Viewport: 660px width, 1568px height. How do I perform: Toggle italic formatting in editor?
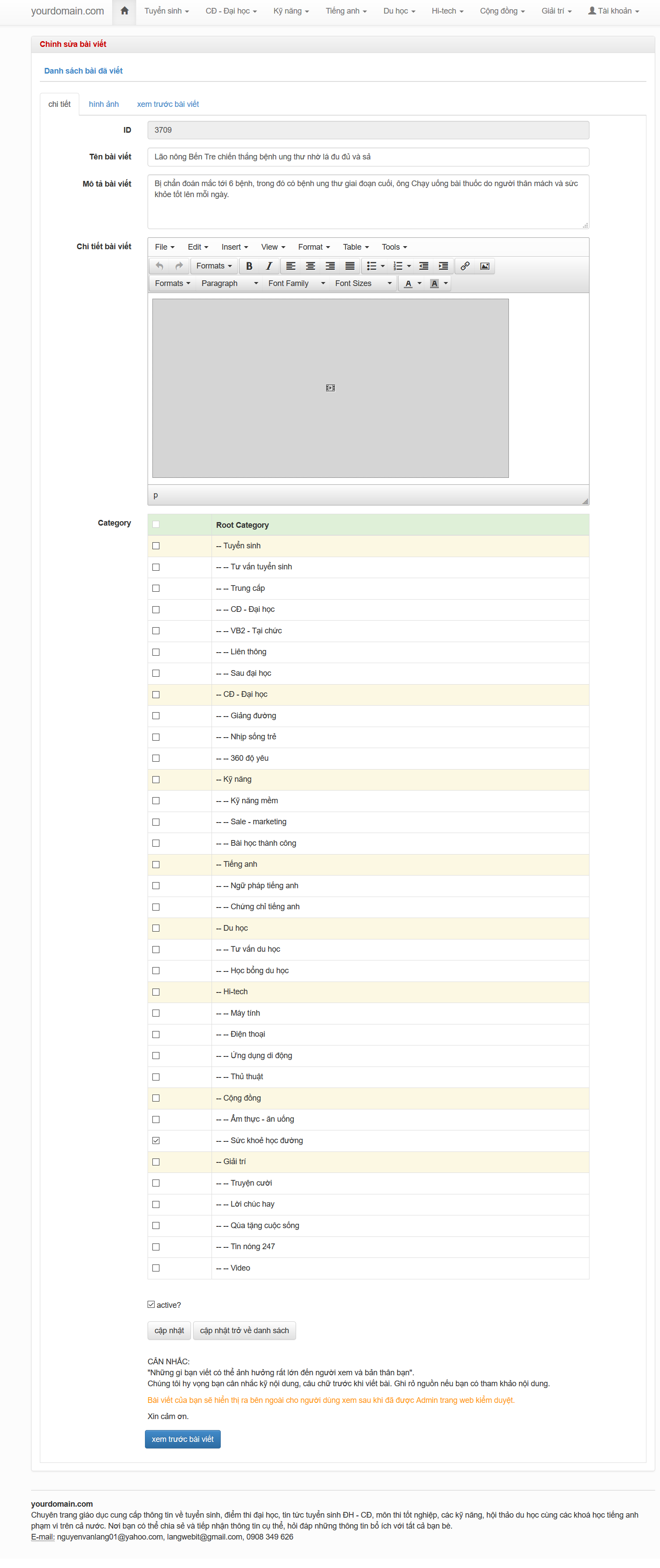pyautogui.click(x=268, y=266)
